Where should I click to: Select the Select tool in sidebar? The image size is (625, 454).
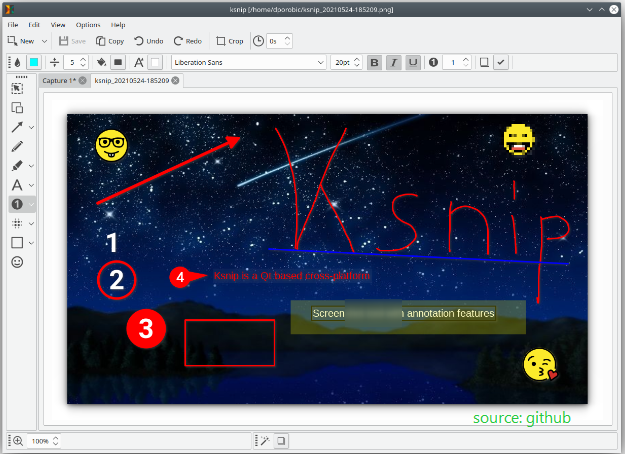[17, 88]
